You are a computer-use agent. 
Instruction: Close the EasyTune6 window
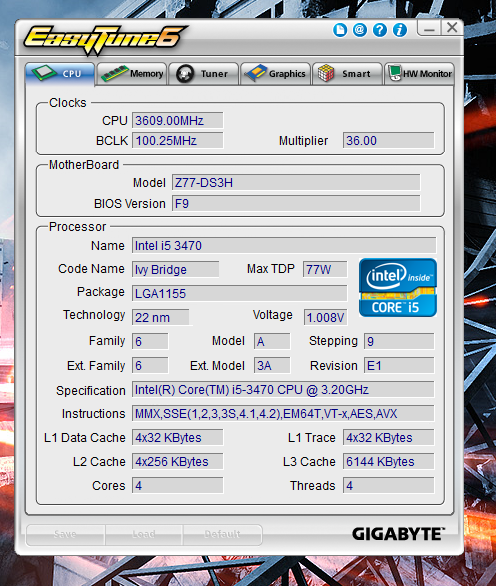(452, 28)
